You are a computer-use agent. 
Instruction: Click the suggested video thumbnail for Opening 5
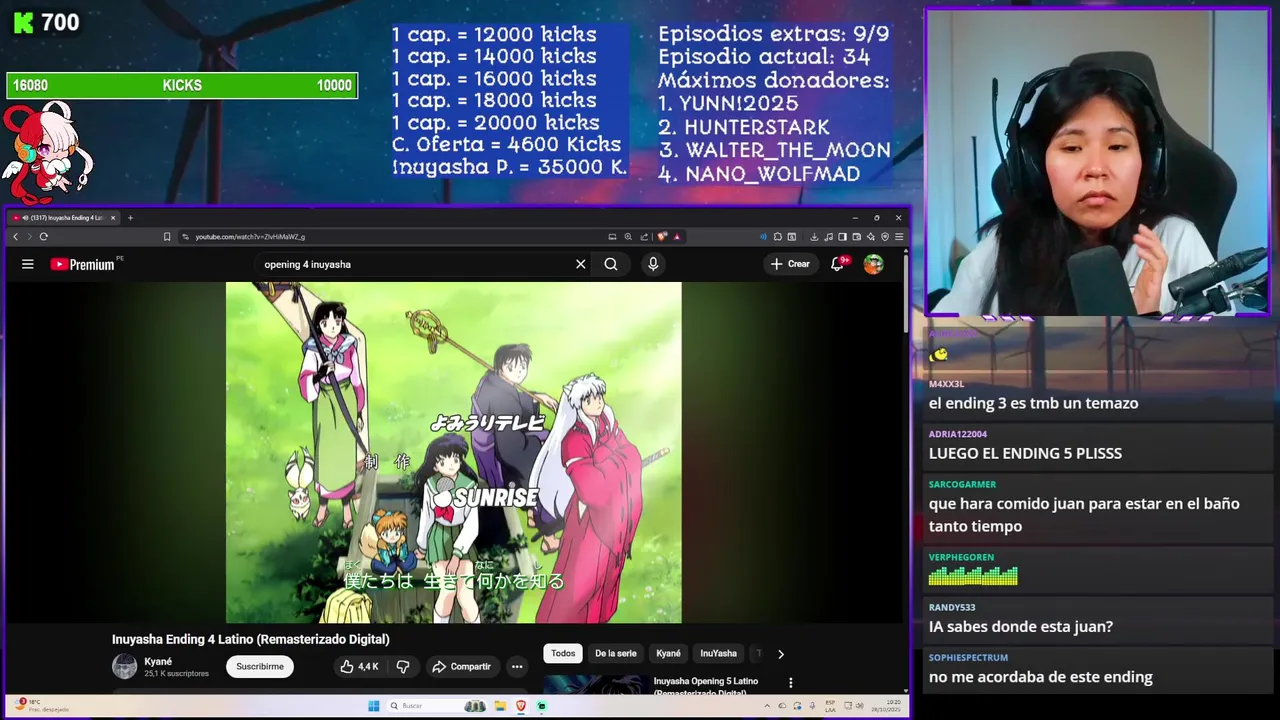pyautogui.click(x=594, y=686)
